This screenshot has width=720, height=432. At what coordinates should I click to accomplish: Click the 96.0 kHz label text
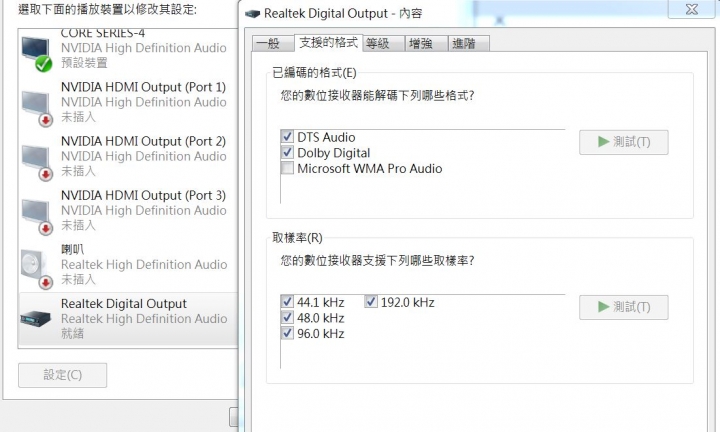point(321,334)
